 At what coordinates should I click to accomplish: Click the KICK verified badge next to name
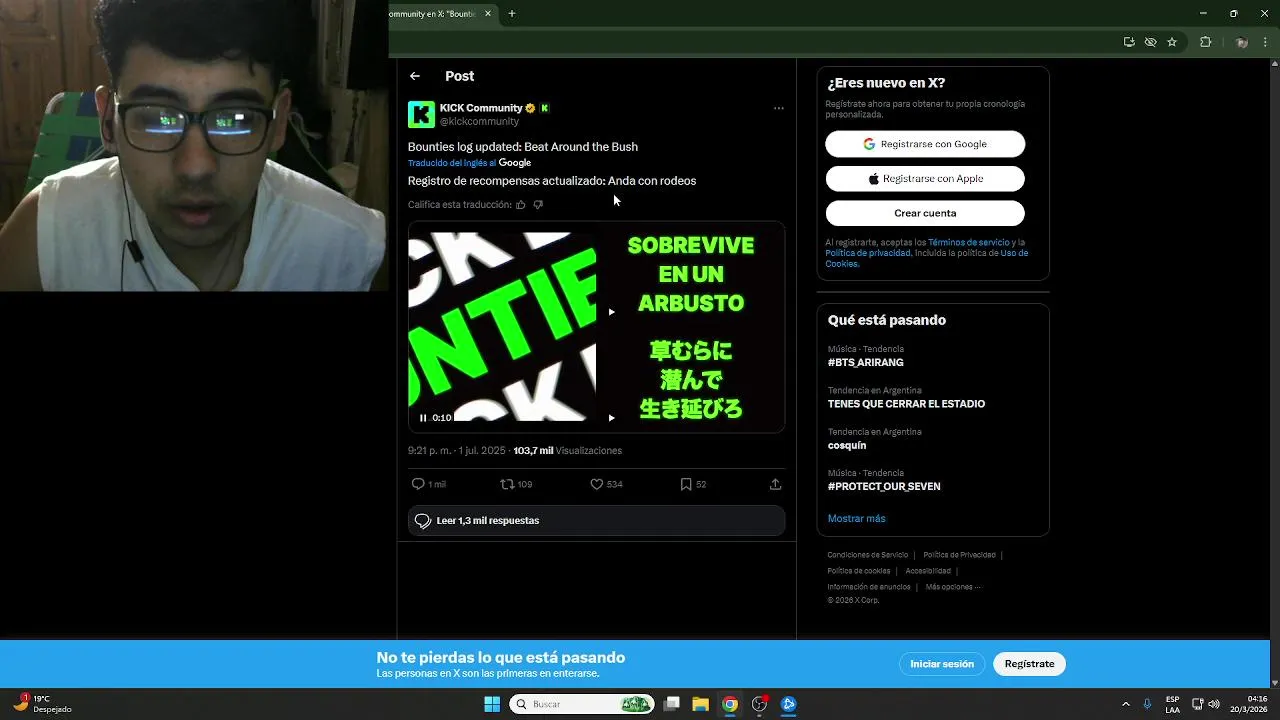[545, 108]
